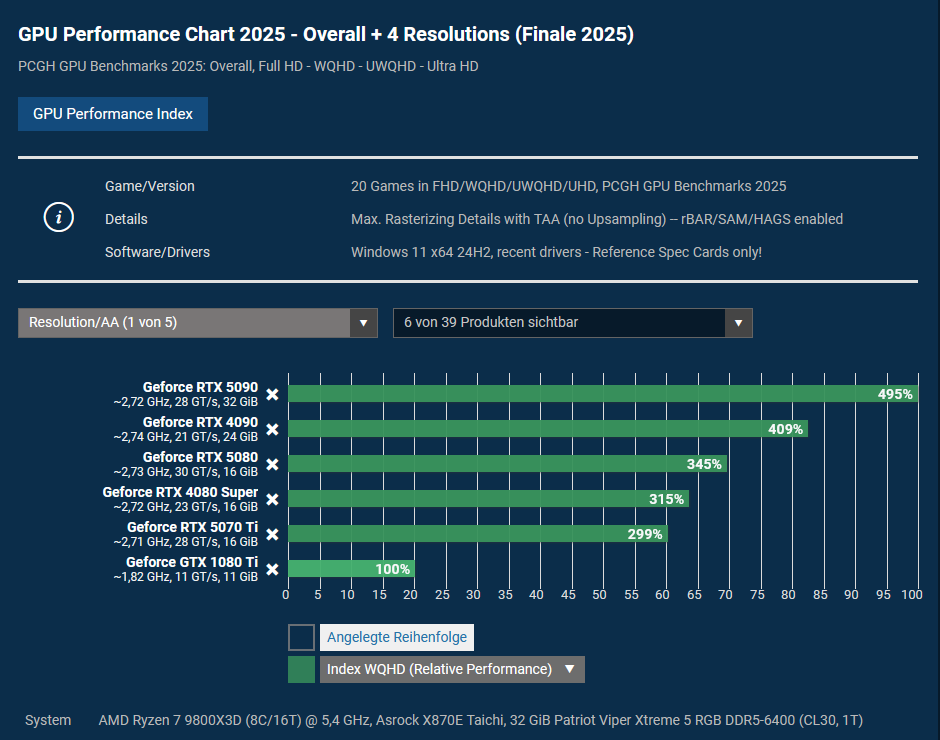Click the Game/Version label

(150, 186)
